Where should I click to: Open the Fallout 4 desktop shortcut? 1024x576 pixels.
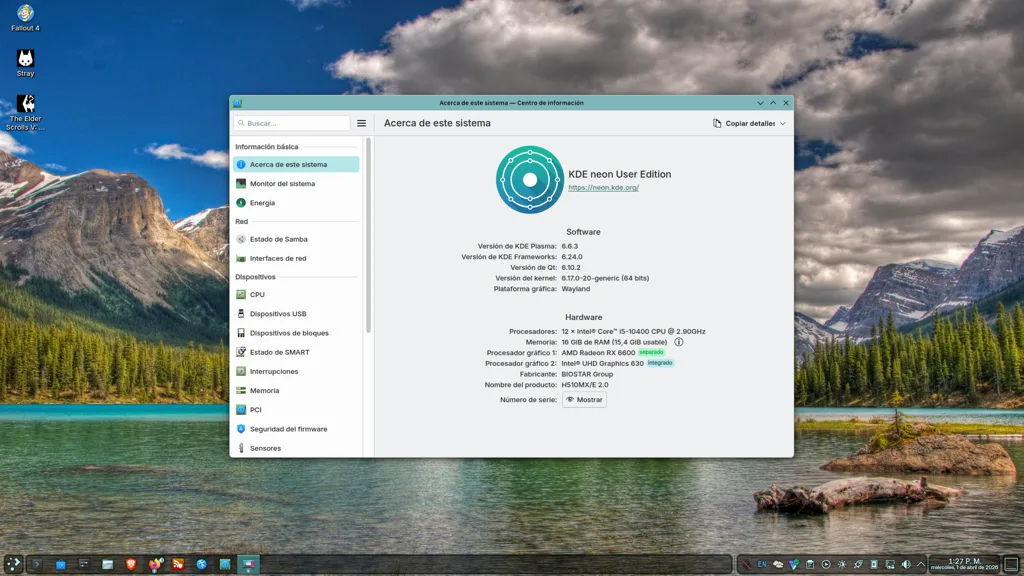pyautogui.click(x=25, y=18)
